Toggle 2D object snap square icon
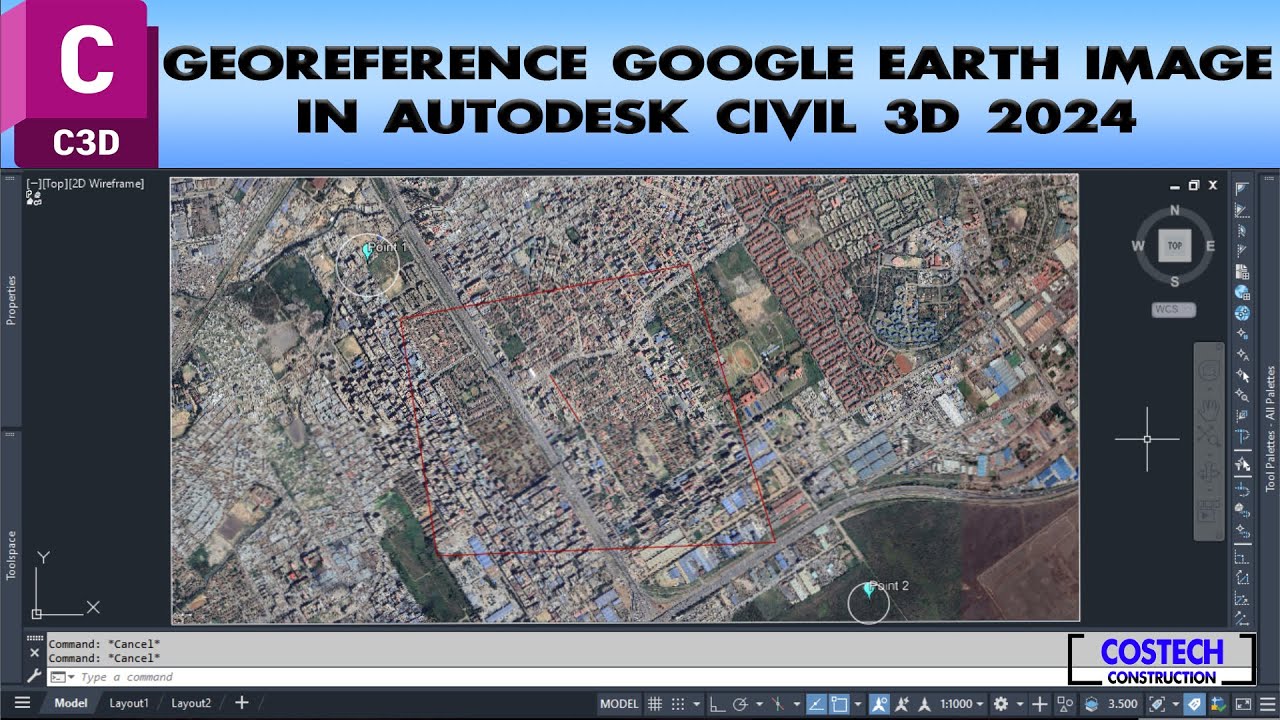This screenshot has height=720, width=1280. point(840,704)
